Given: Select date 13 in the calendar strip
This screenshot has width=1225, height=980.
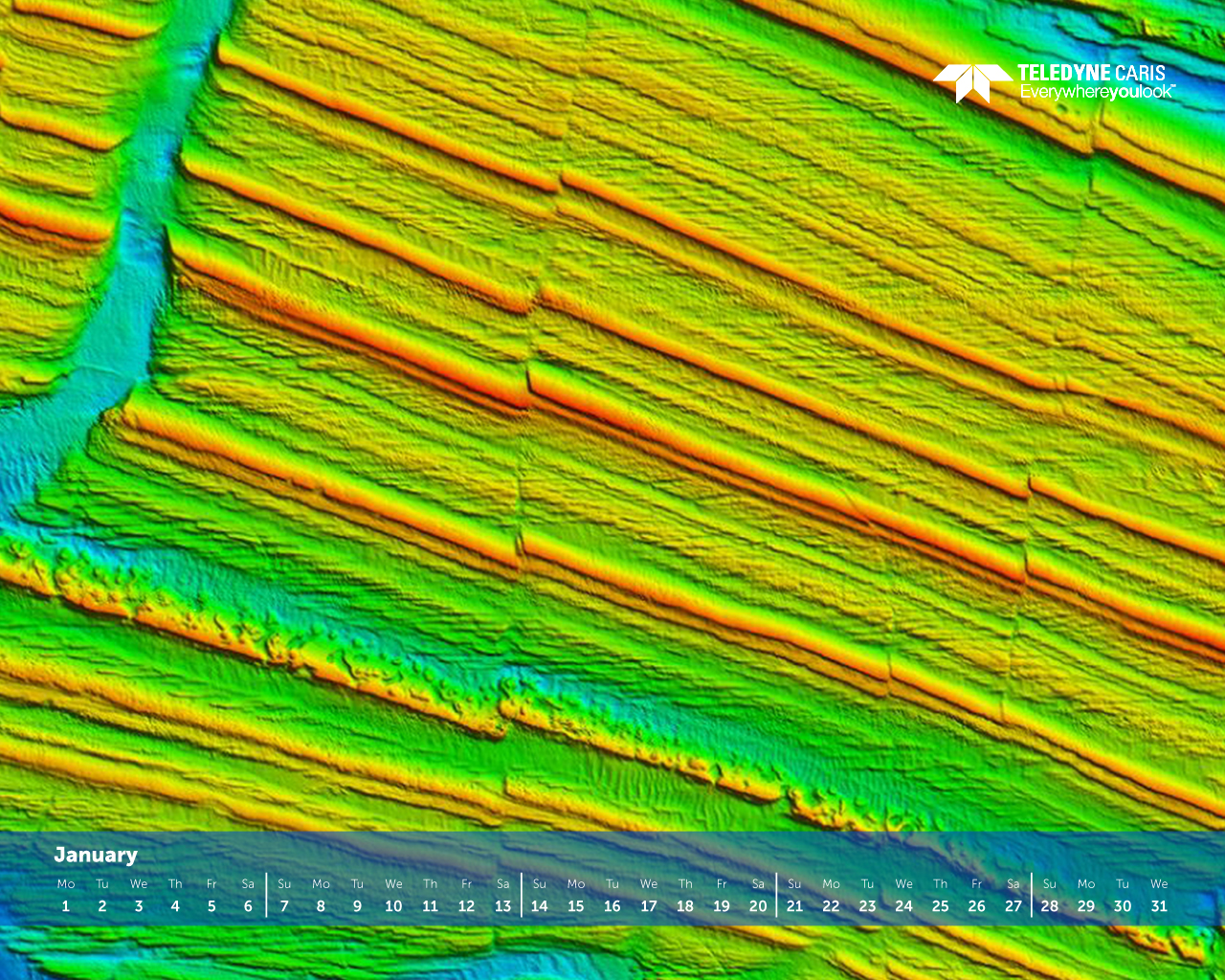Looking at the screenshot, I should [502, 905].
